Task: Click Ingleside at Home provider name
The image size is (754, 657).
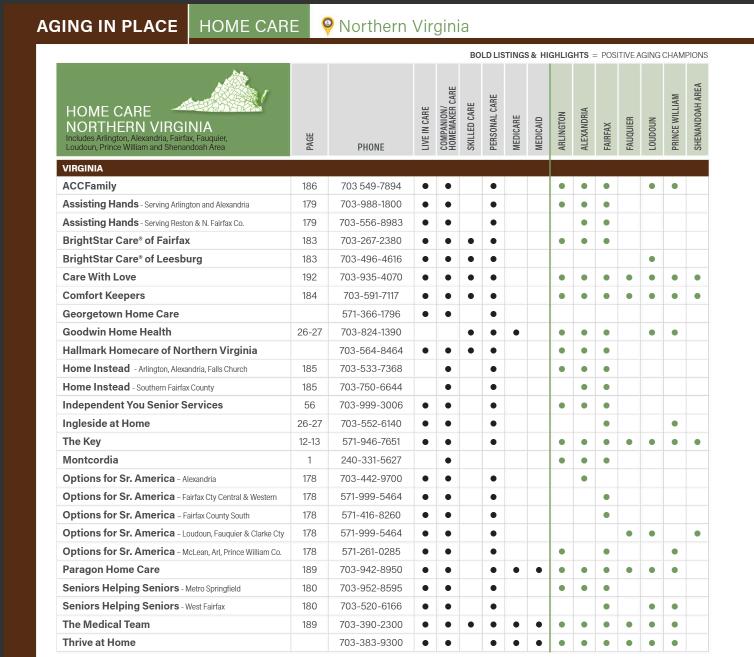Action: click(x=106, y=423)
